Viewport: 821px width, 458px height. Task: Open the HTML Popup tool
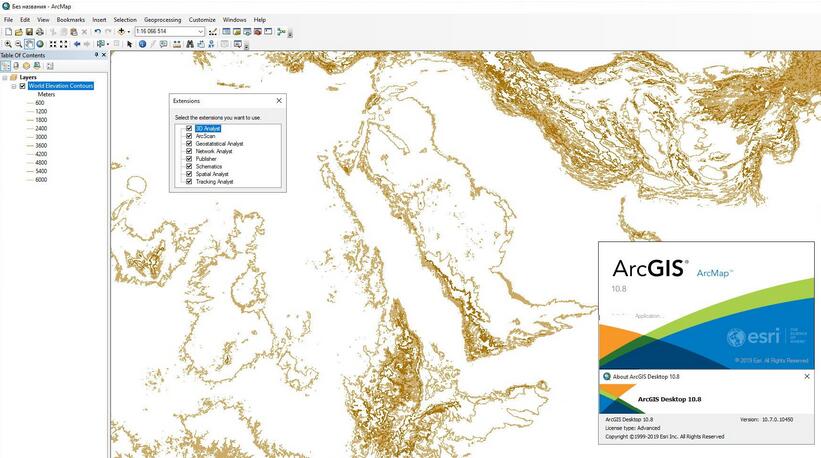coord(163,44)
